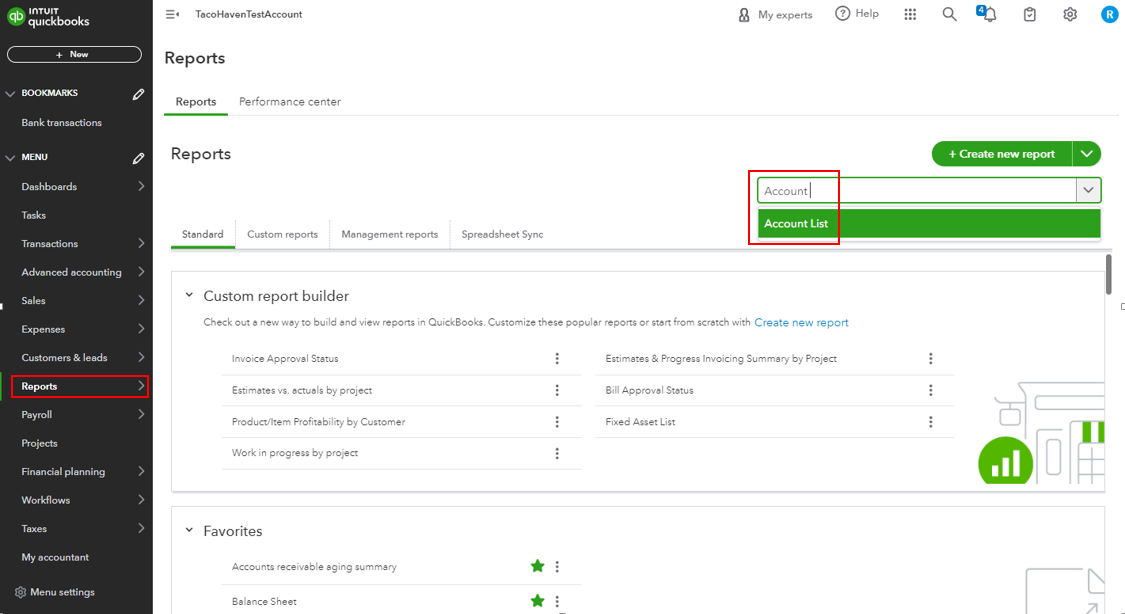The height and width of the screenshot is (614, 1125).
Task: Open options for Estimates vs. actuals by project
Action: click(x=557, y=390)
